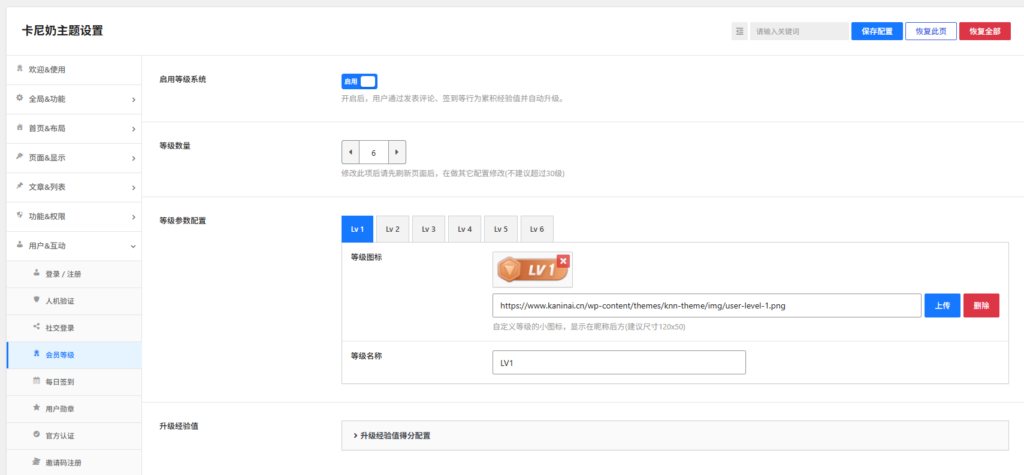Open the 社交登录 settings page
This screenshot has width=1024, height=475.
coord(74,328)
